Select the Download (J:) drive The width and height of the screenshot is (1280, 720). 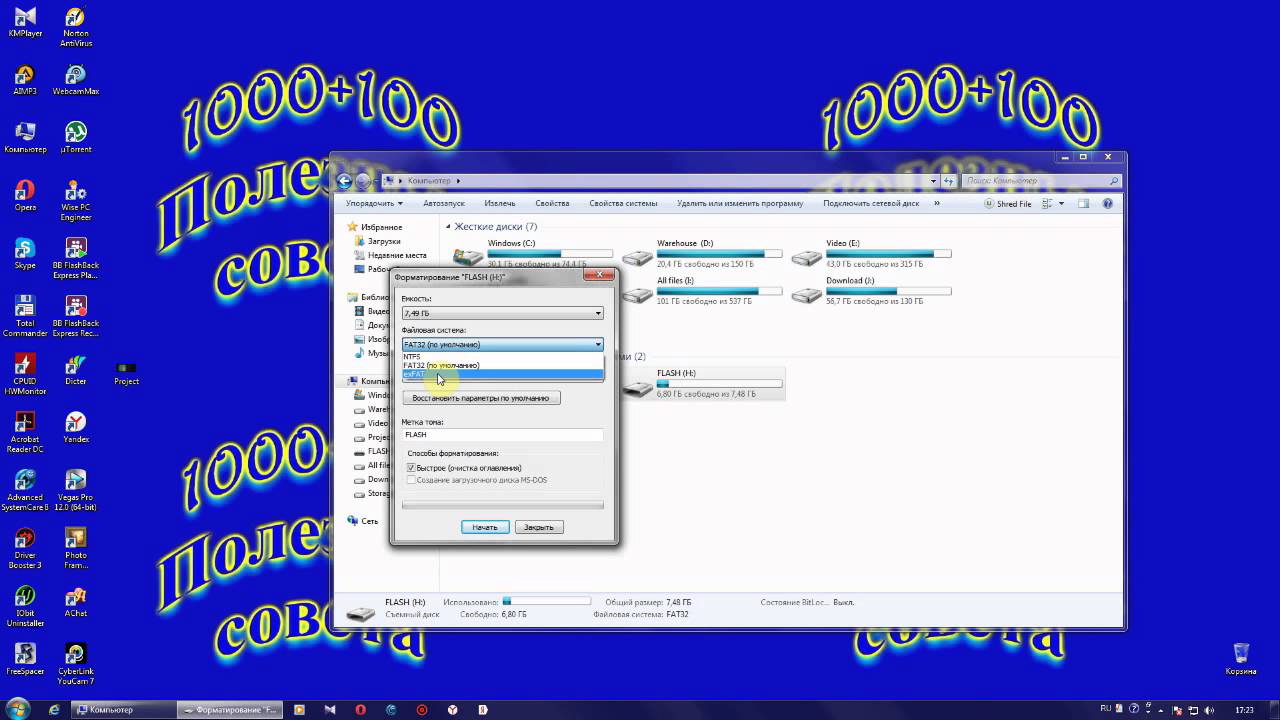coord(872,291)
